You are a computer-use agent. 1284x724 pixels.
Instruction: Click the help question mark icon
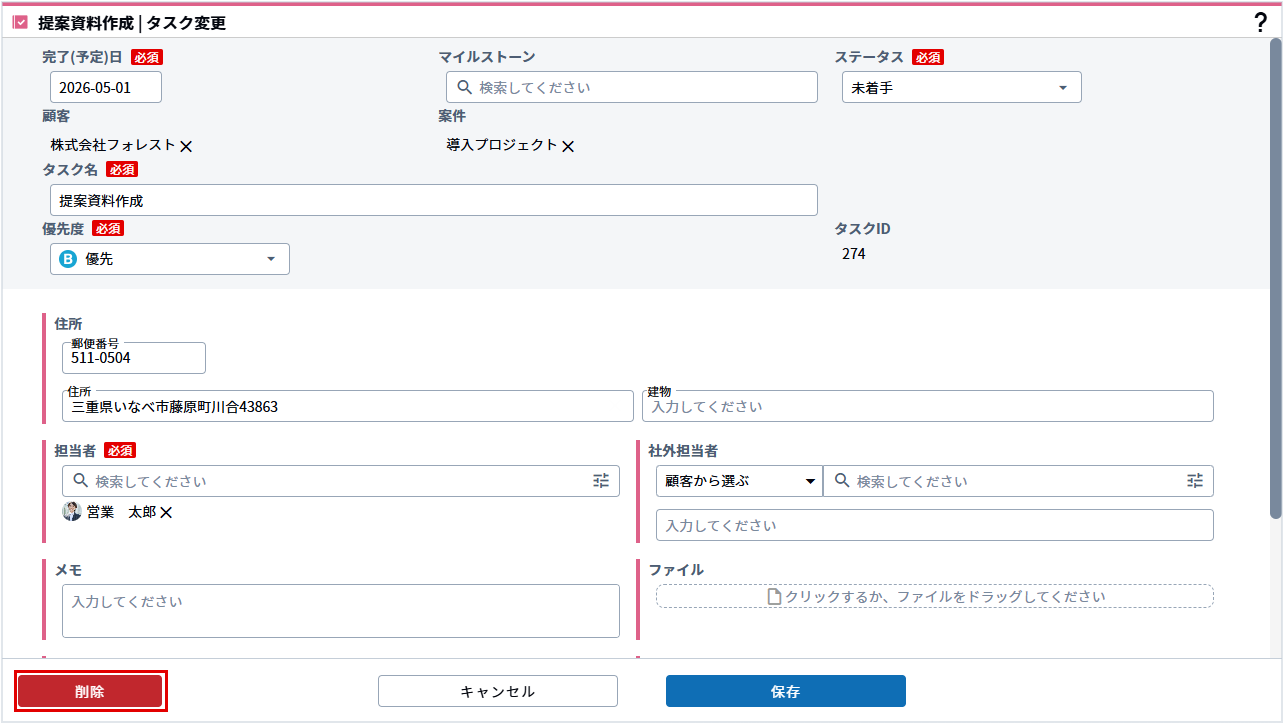[x=1260, y=23]
